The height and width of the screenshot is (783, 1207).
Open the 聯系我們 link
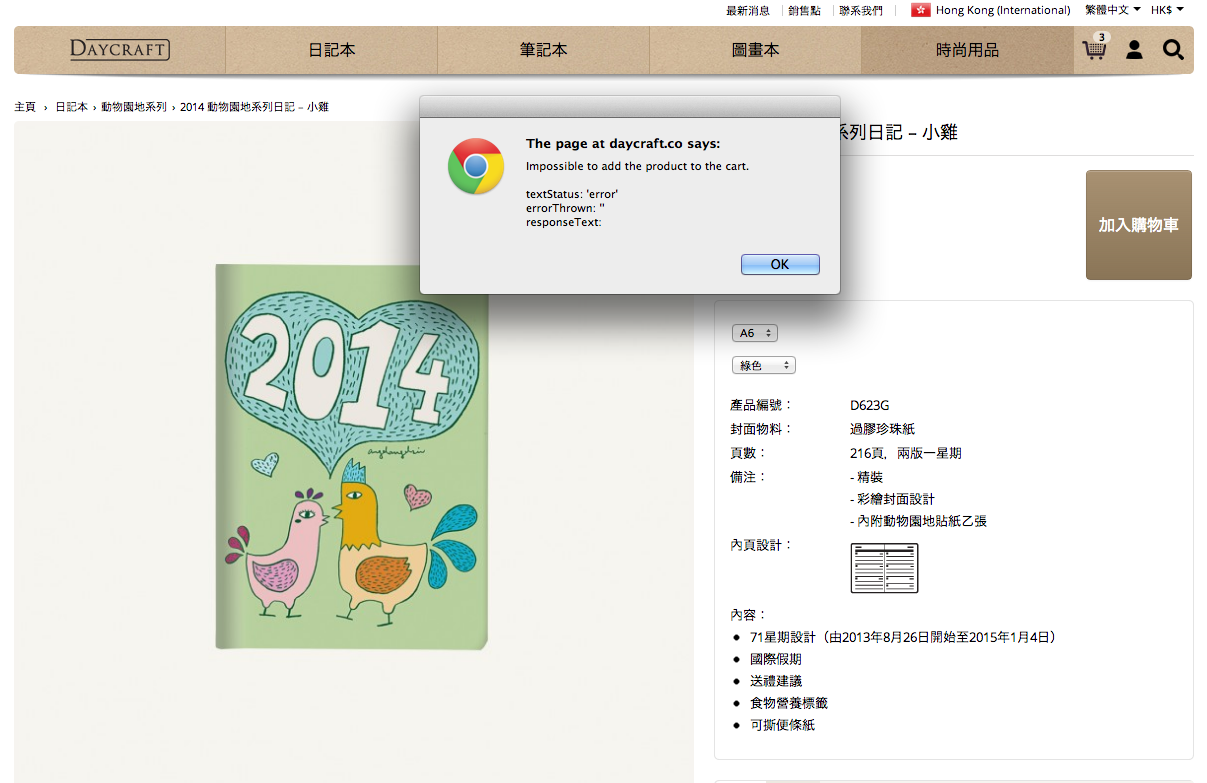pos(861,10)
